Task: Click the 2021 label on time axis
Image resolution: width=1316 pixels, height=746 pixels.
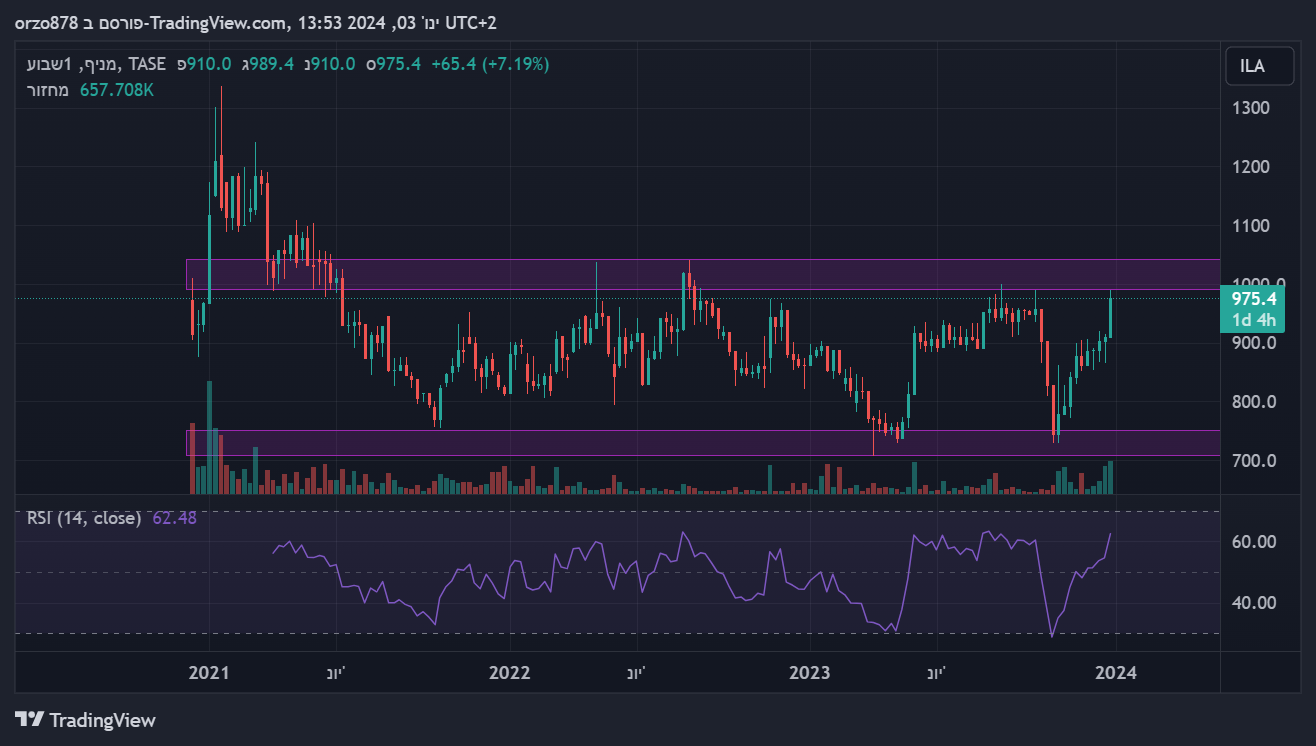Action: 209,672
